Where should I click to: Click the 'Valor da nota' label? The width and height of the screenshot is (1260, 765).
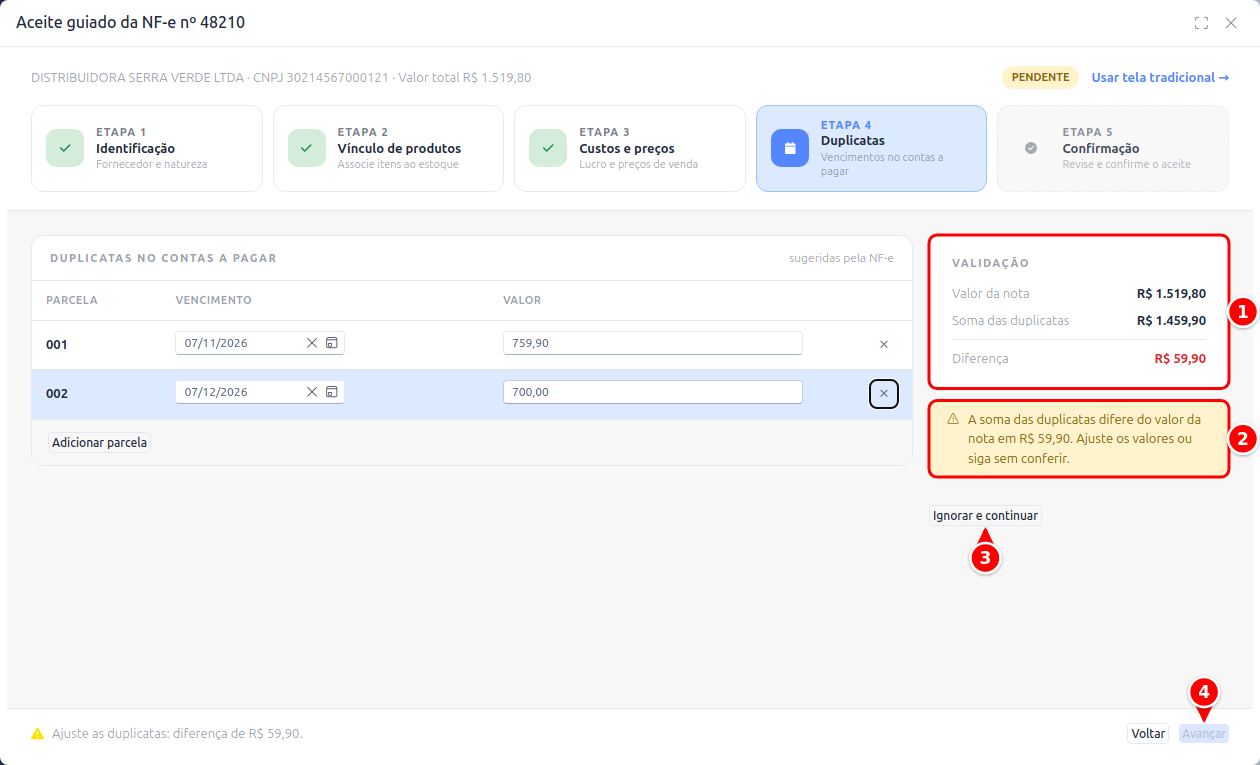point(991,294)
